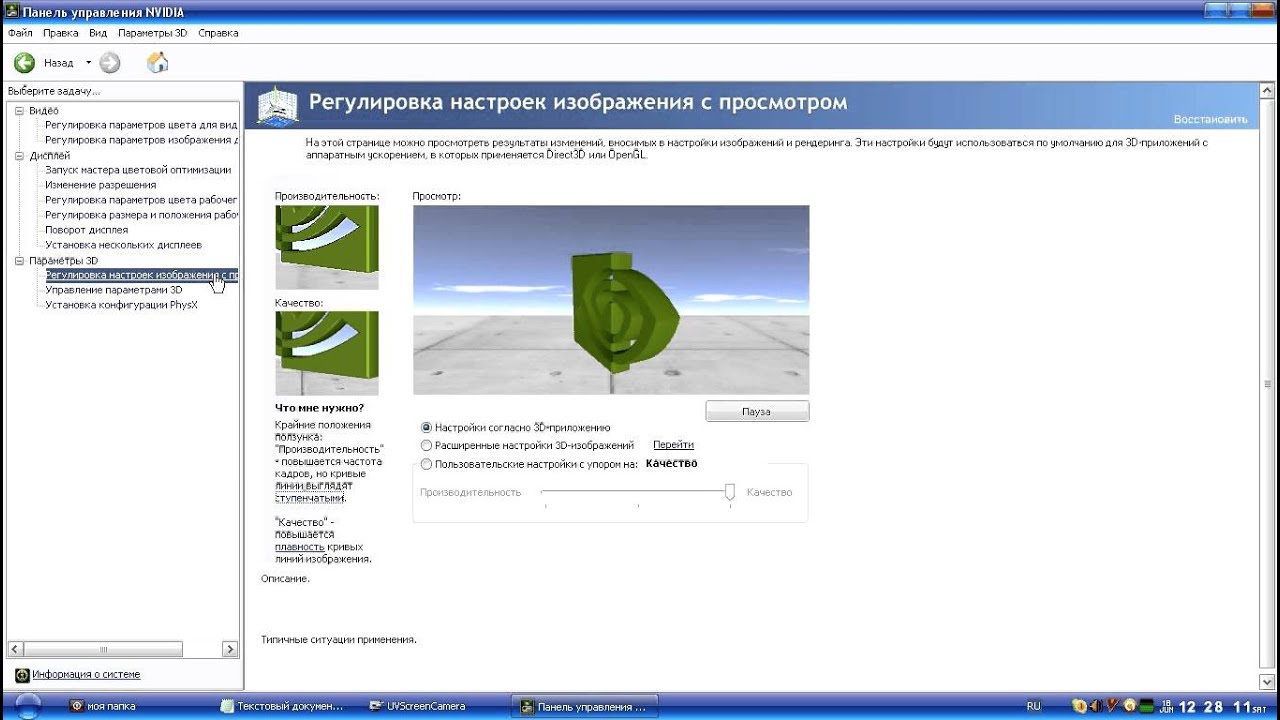Screen dimensions: 1280x720
Task: Select 'Установка нескольких дисплеев' tree item
Action: tap(123, 245)
